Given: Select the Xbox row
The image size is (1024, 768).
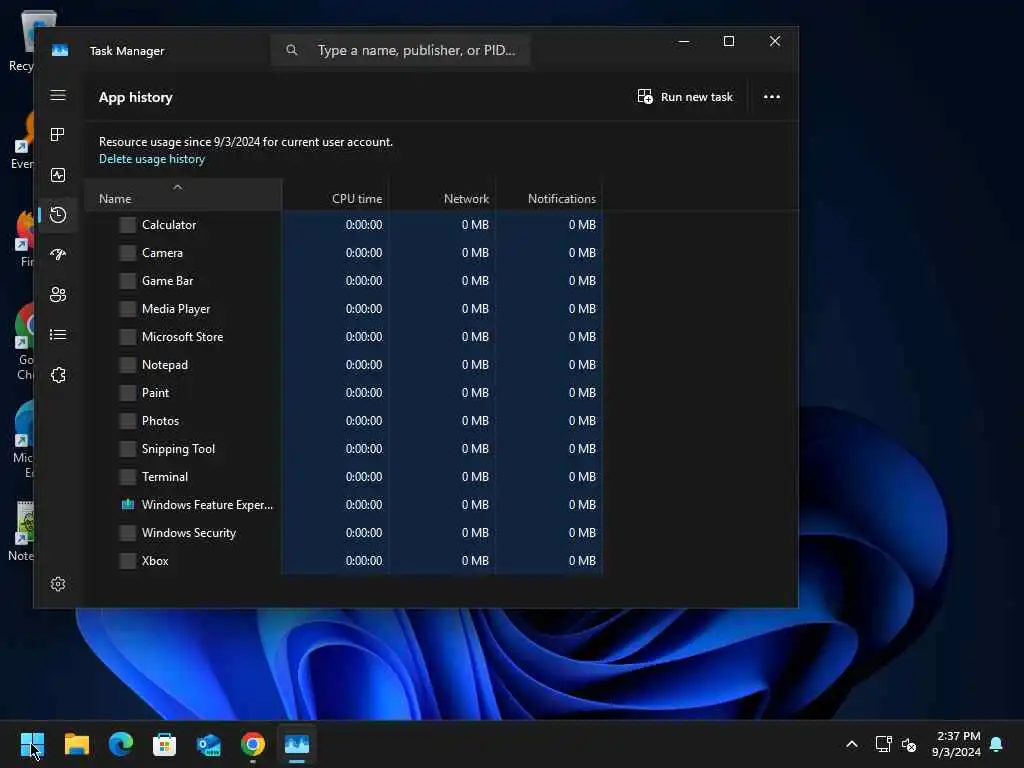Looking at the screenshot, I should pos(344,561).
